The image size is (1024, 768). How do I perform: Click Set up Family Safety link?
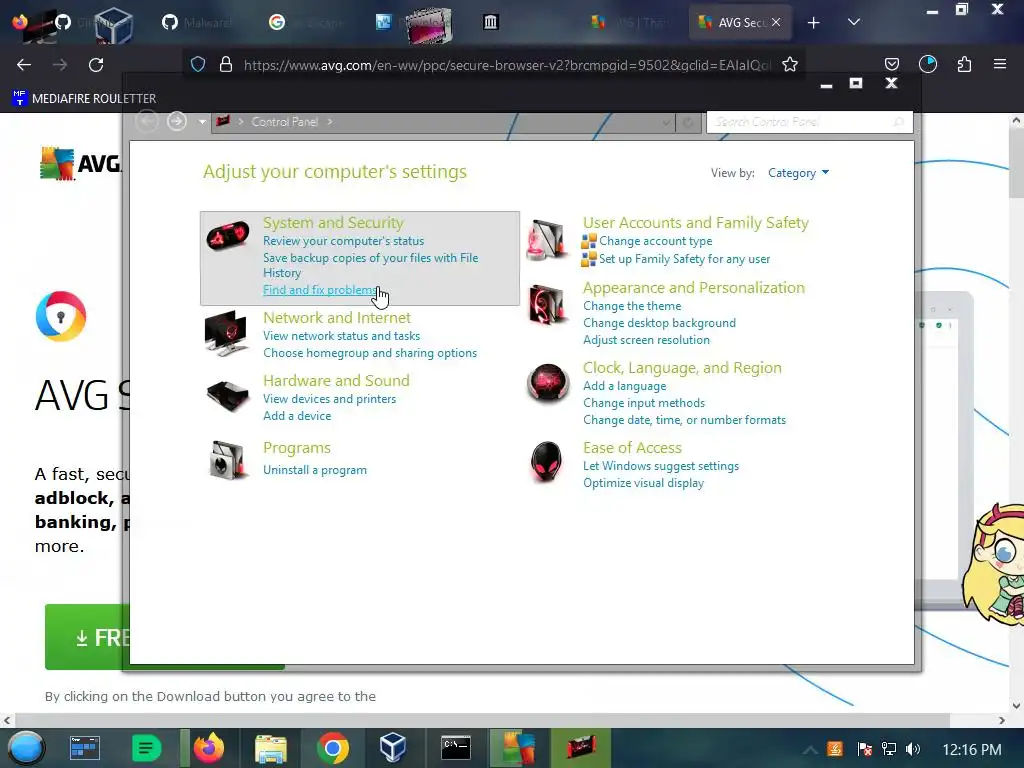(684, 259)
